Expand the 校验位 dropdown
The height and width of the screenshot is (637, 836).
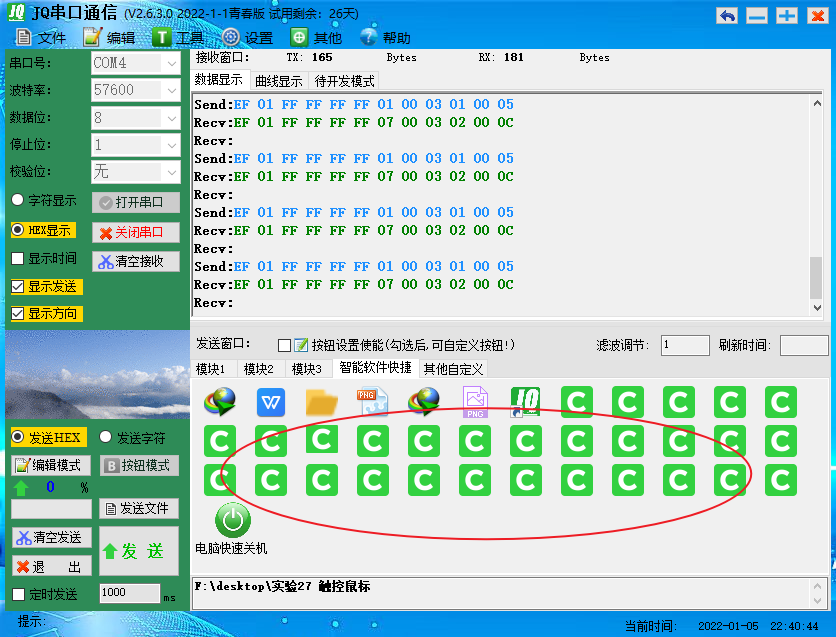(x=172, y=172)
